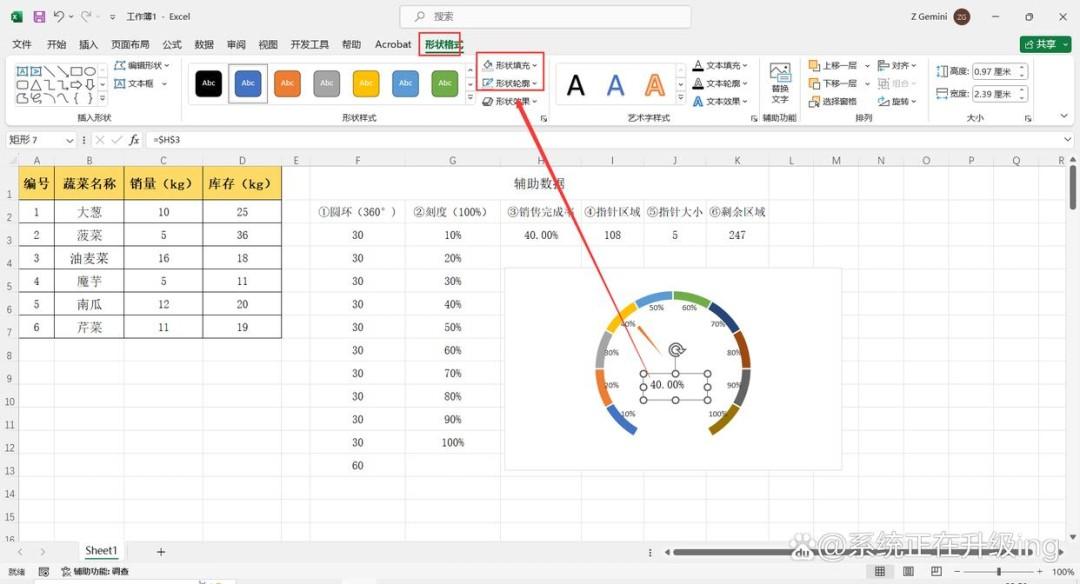Switch to normal grid view

(x=880, y=572)
